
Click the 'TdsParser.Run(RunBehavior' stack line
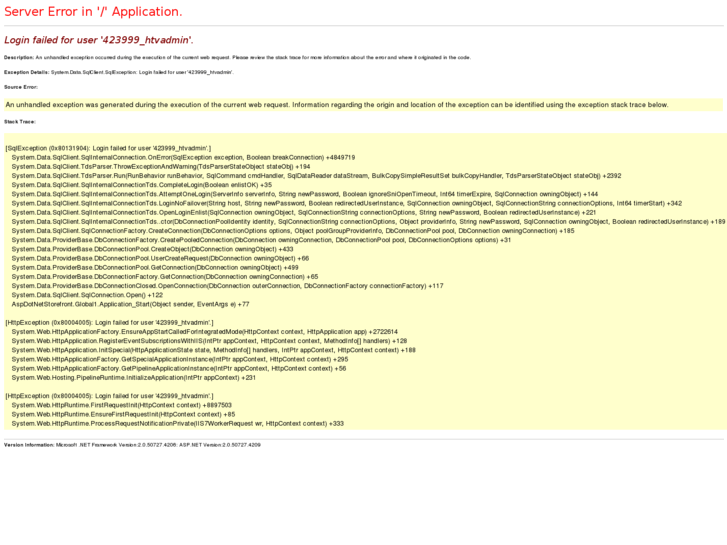pyautogui.click(x=316, y=176)
